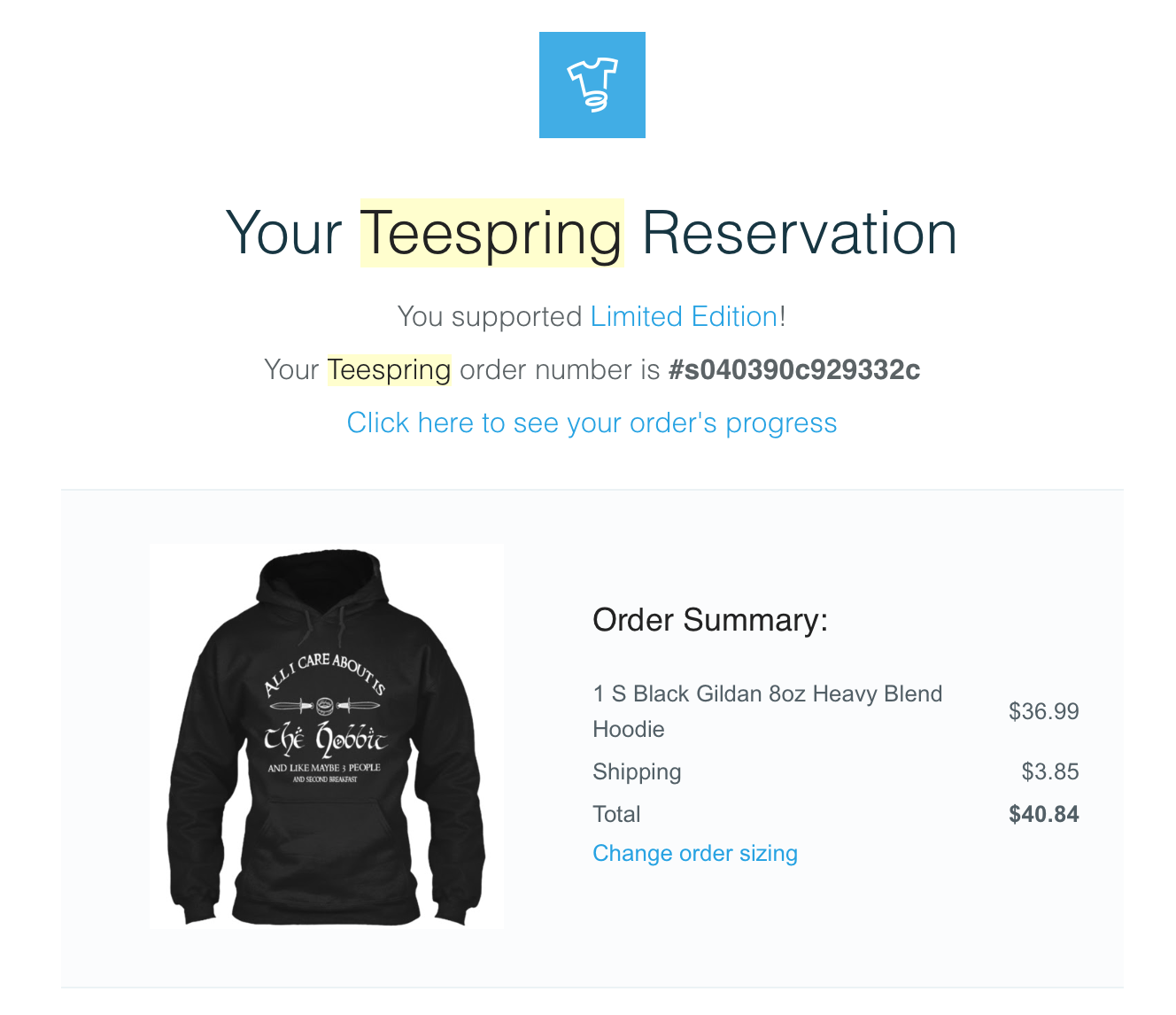The height and width of the screenshot is (1015, 1176).
Task: Click the highlighted Teespring word in heading
Action: pos(491,233)
